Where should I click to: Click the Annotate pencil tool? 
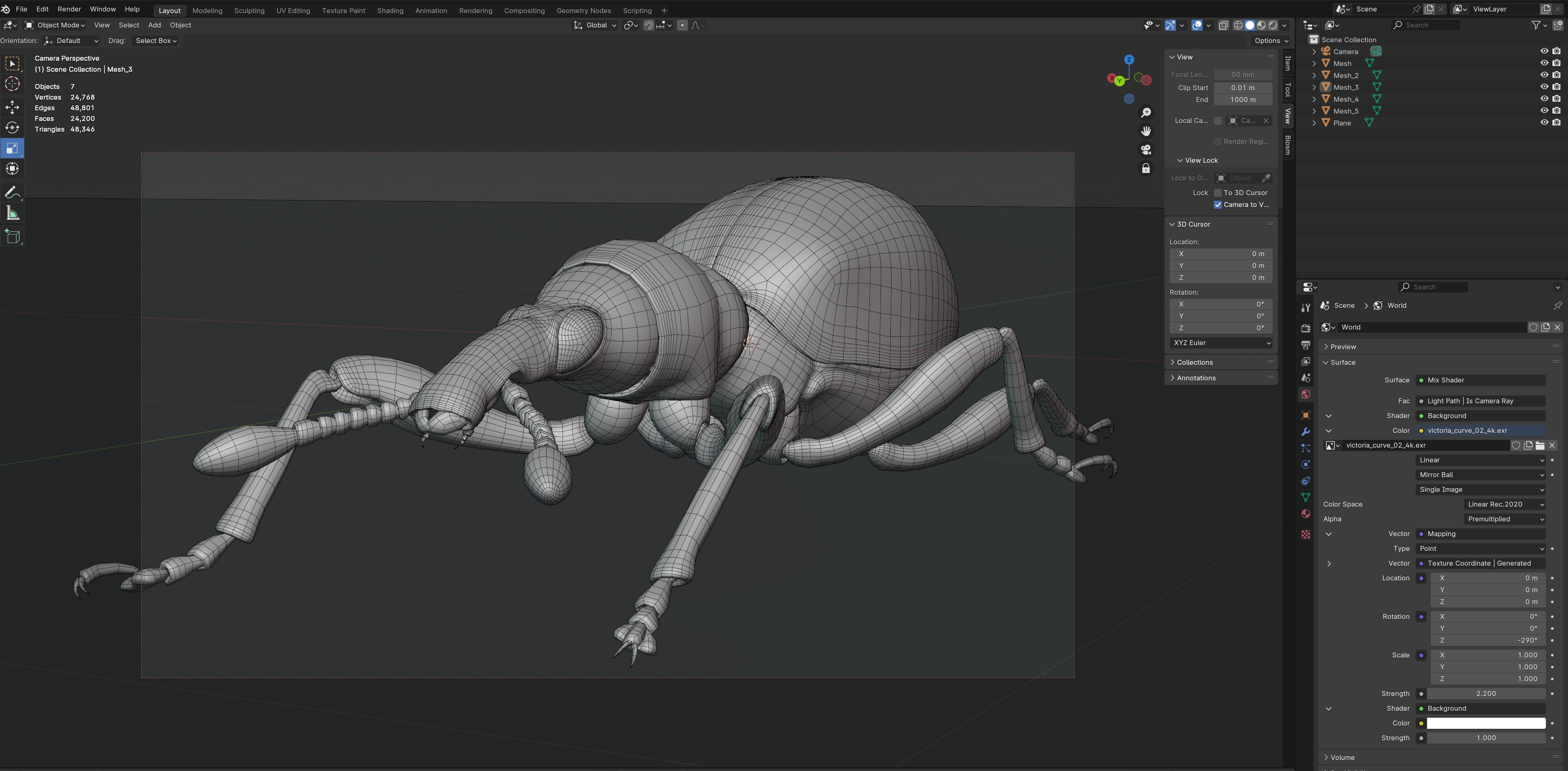tap(12, 193)
